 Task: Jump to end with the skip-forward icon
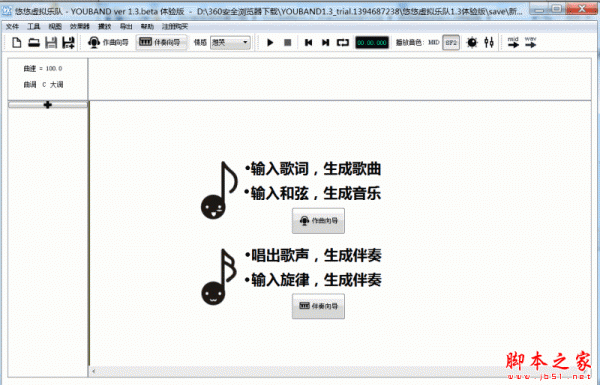pyautogui.click(x=325, y=42)
